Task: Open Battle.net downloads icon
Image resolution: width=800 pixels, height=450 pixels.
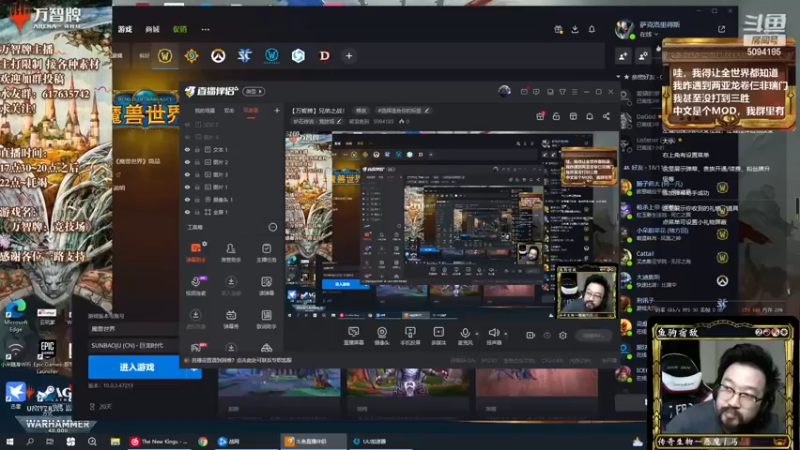Action: 575,30
